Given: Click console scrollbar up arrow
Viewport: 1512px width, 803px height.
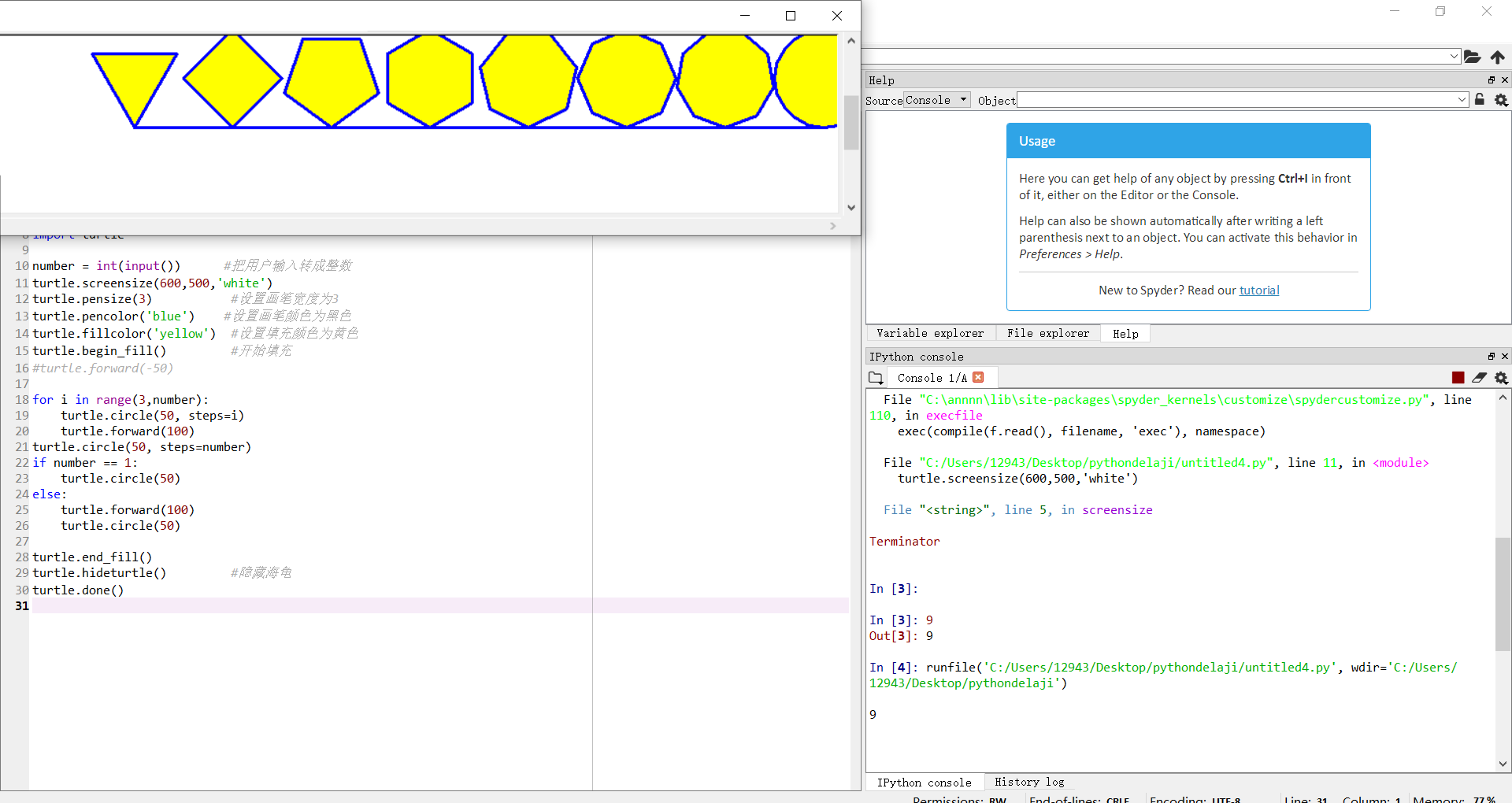Looking at the screenshot, I should point(1503,398).
